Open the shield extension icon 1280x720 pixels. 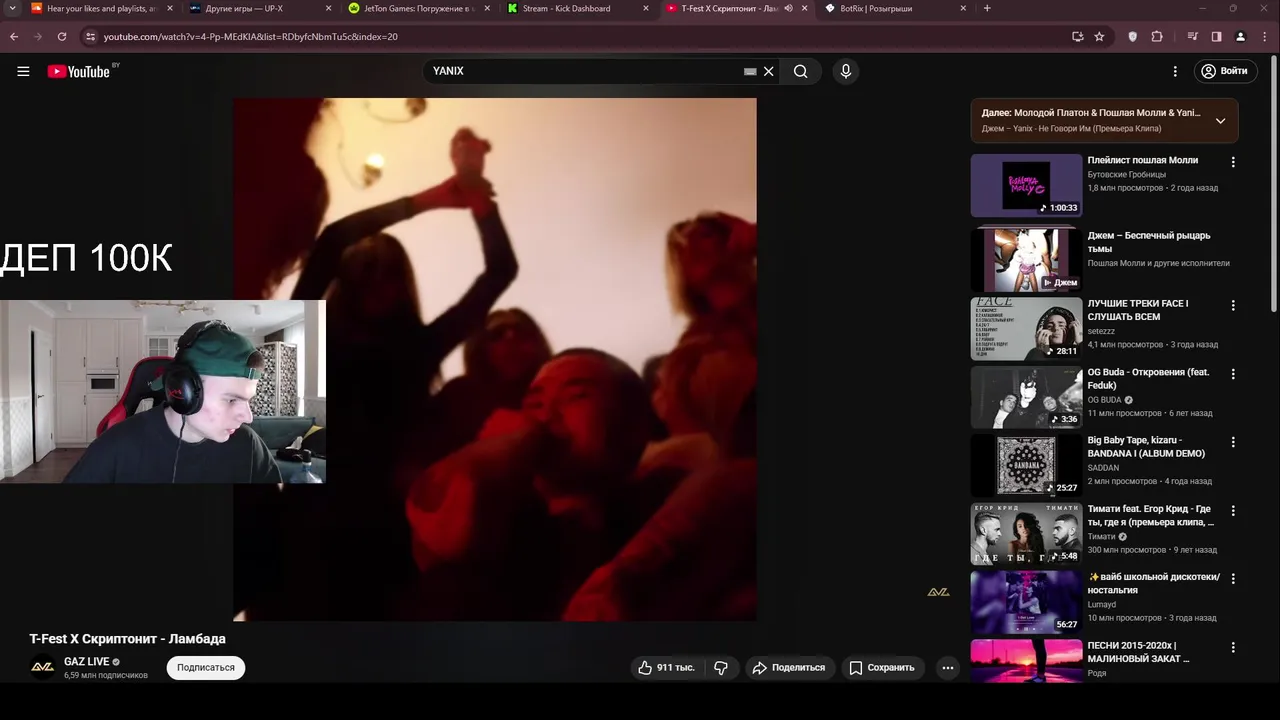coord(1132,37)
